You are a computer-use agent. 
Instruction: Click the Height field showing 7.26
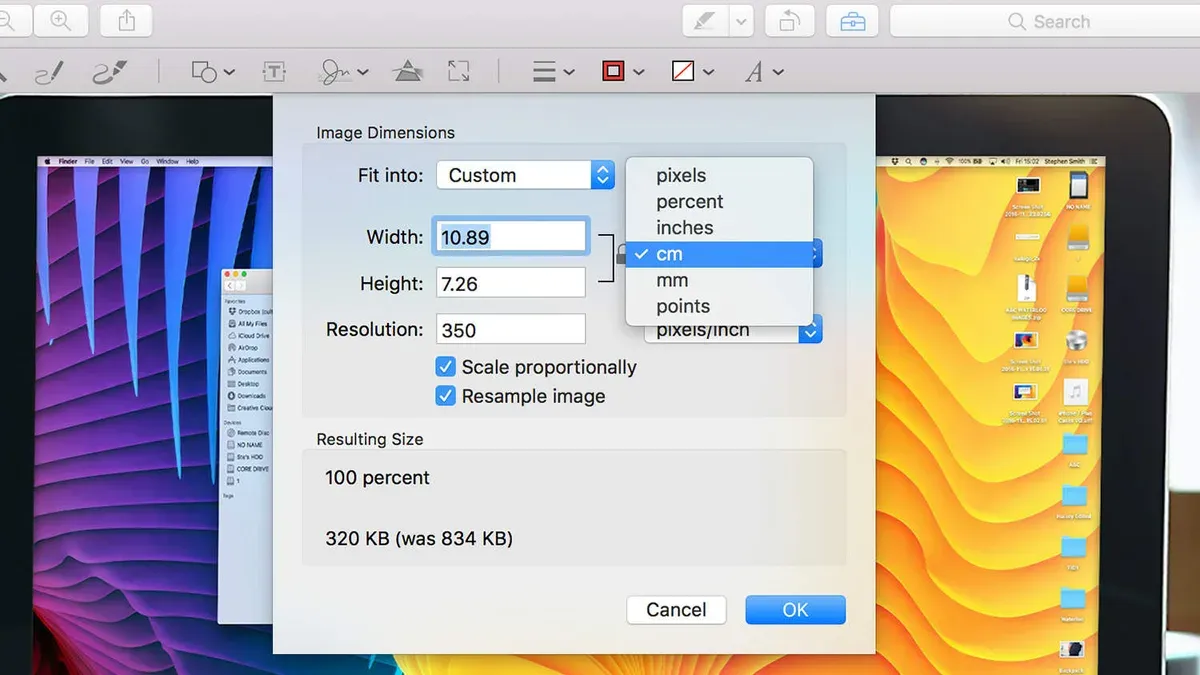[x=511, y=283]
